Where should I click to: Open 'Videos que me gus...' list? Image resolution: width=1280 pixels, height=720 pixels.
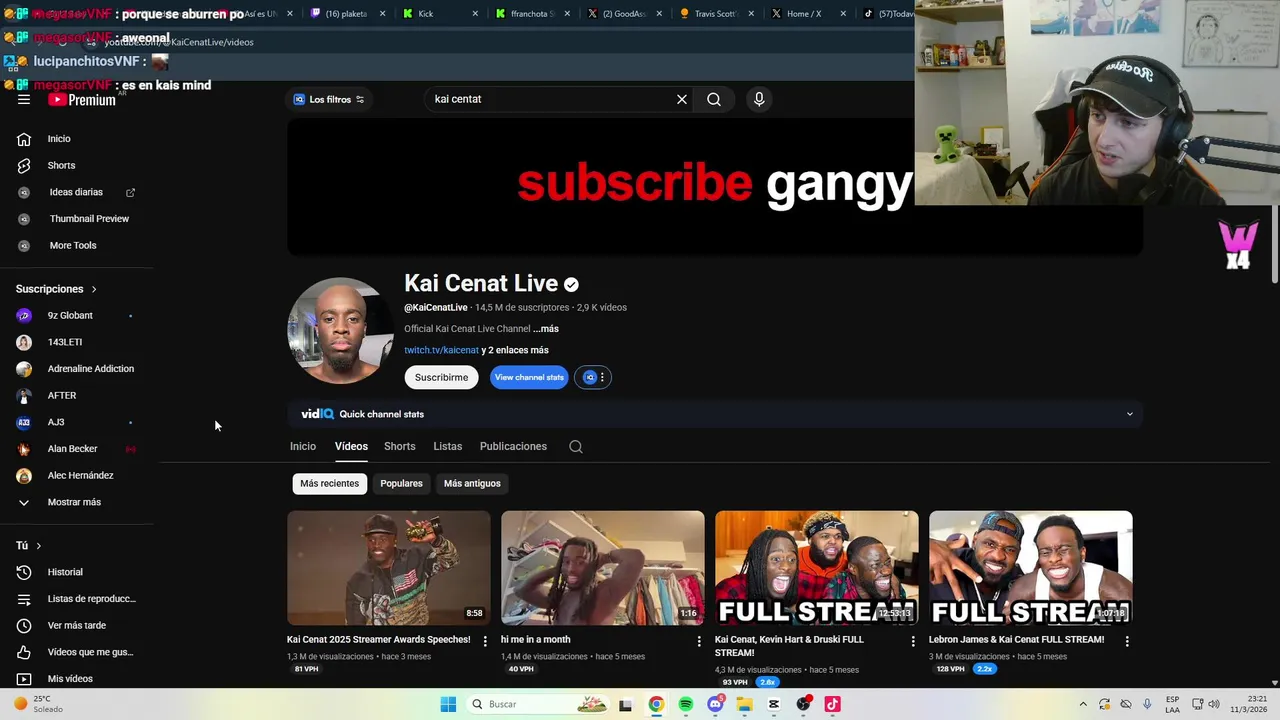click(90, 652)
